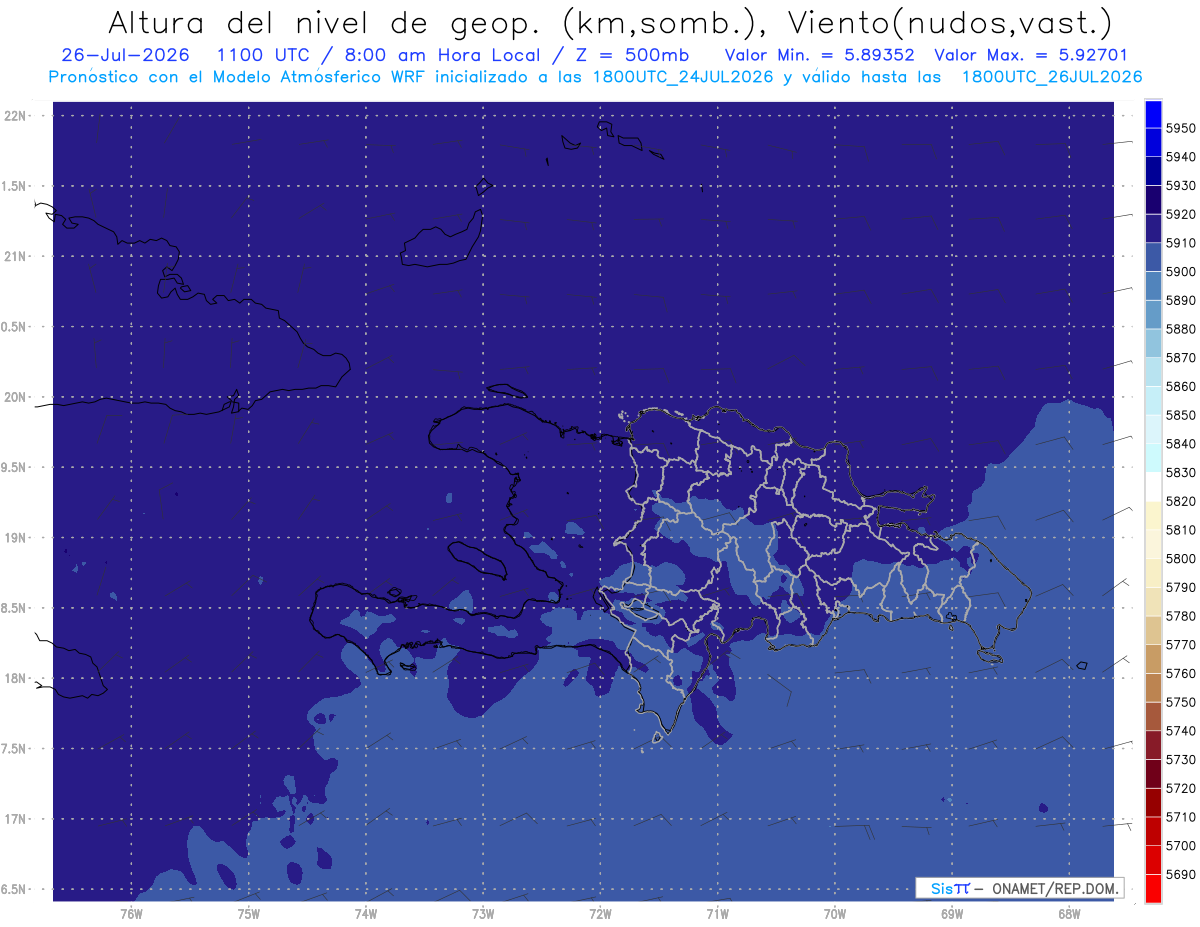Screen dimensions: 1200x927
Task: Click legend color band between 5760 and 5770
Action: [x=1153, y=659]
